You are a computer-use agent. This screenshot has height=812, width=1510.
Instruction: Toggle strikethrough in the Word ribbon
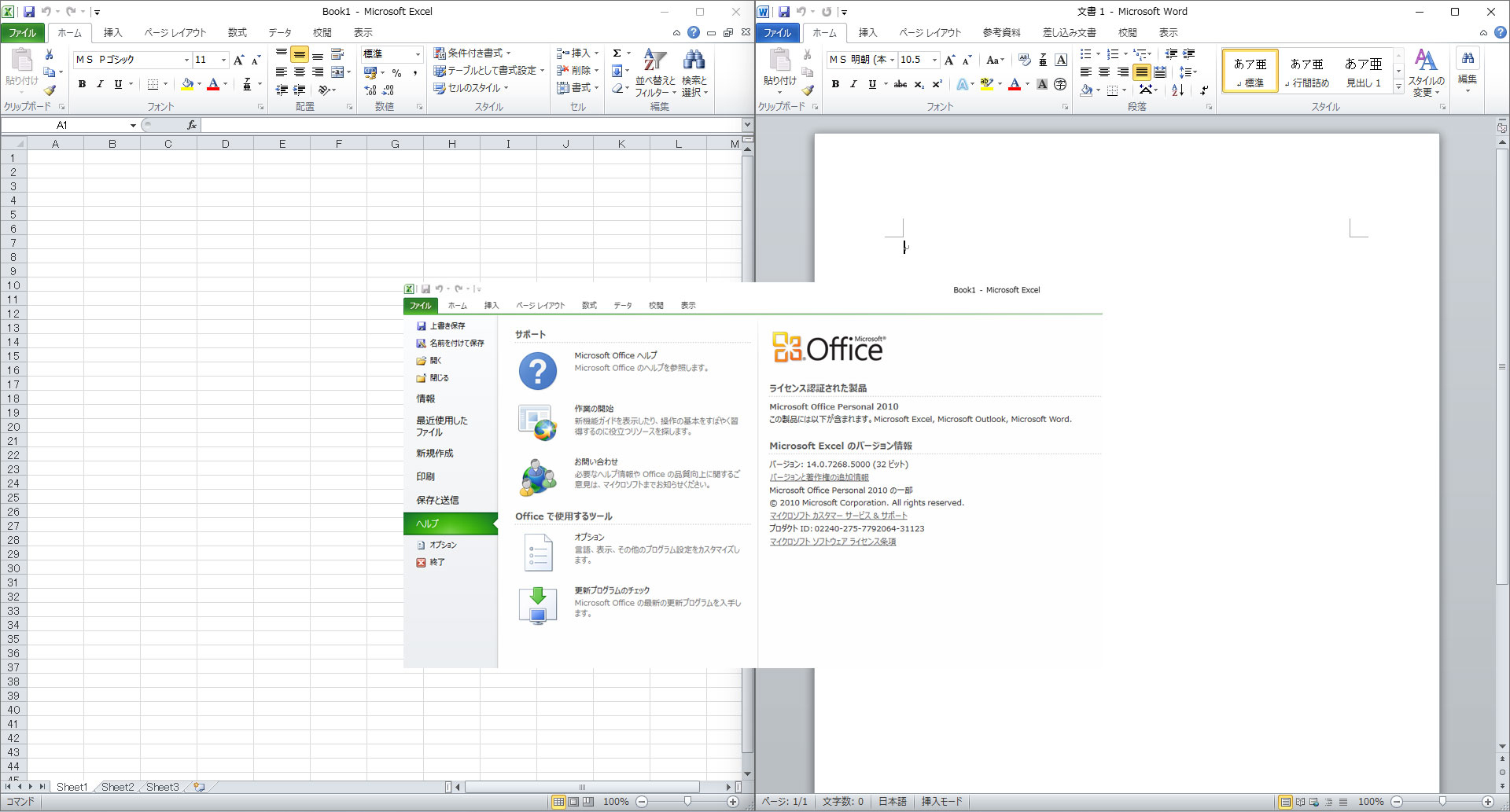point(901,84)
